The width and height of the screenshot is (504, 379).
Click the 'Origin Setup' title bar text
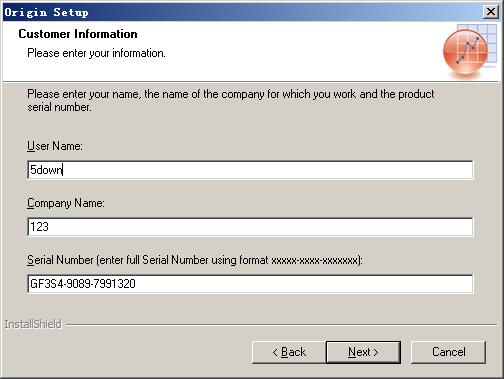click(46, 12)
